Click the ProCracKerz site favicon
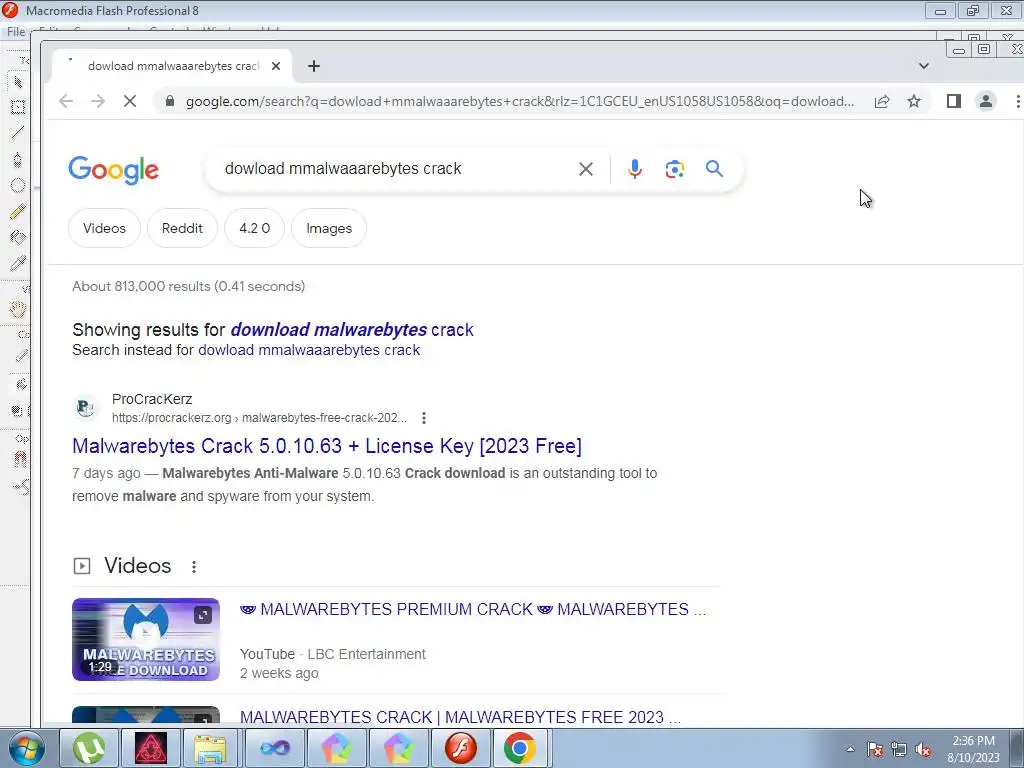This screenshot has width=1024, height=768. 85,408
